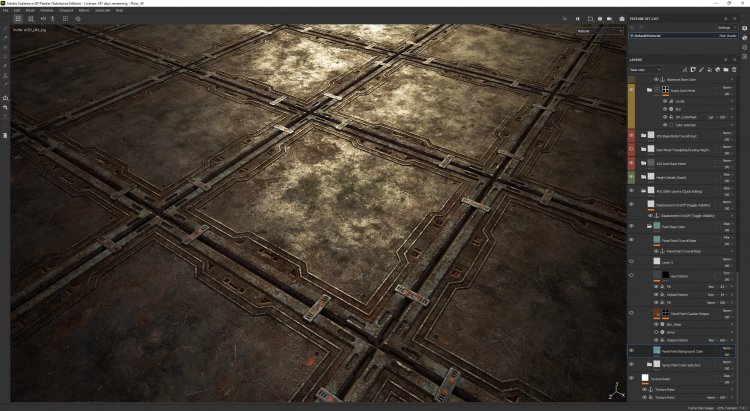Toggle visibility of Layer 2
The image size is (750, 411).
point(631,262)
